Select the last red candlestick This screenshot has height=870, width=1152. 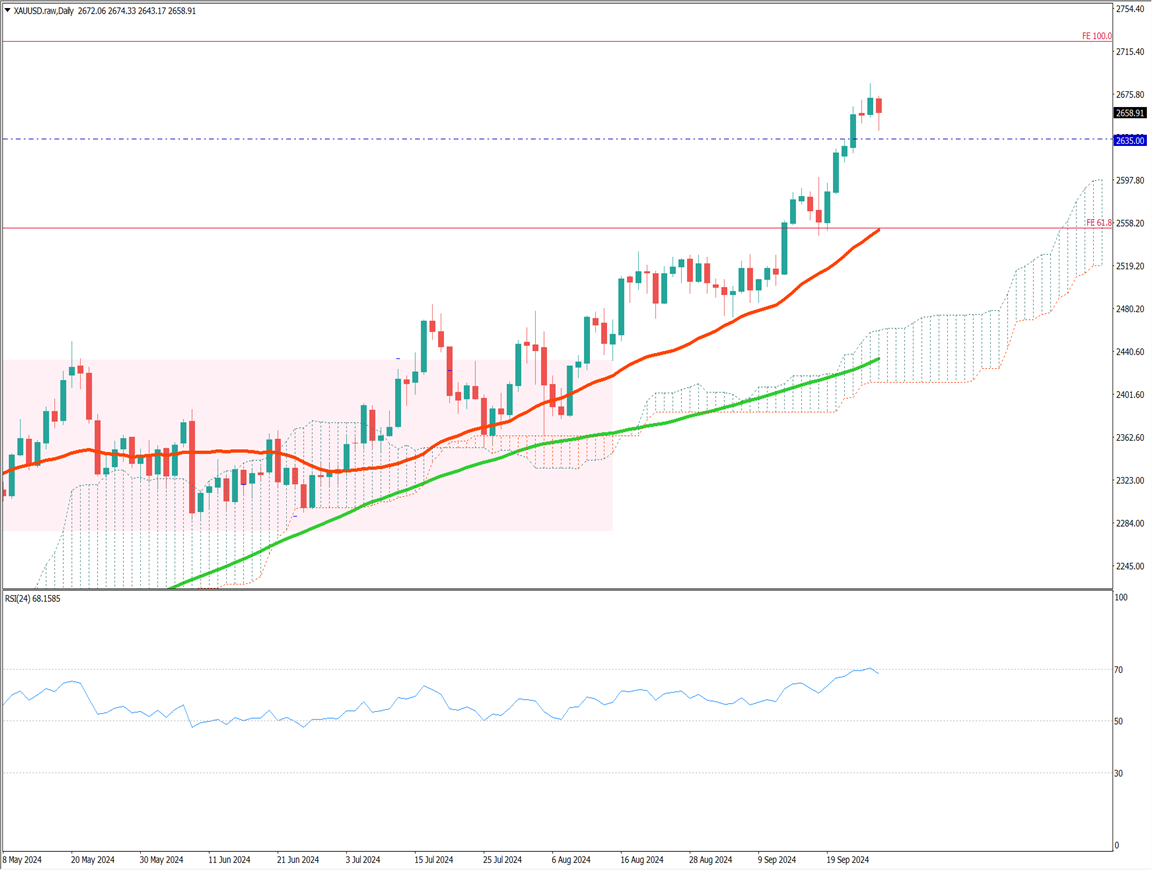coord(879,106)
